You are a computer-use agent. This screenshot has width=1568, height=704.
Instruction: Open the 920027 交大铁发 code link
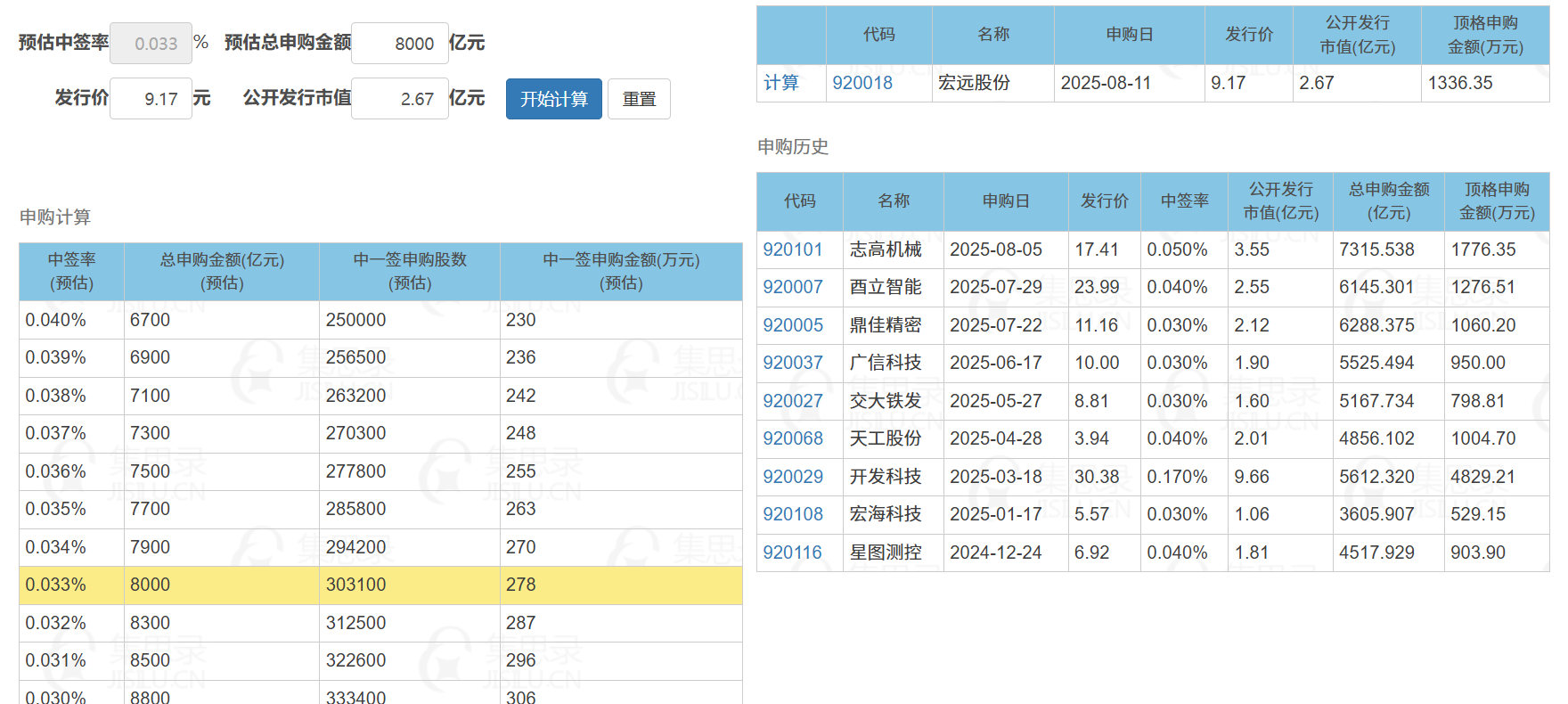[792, 401]
